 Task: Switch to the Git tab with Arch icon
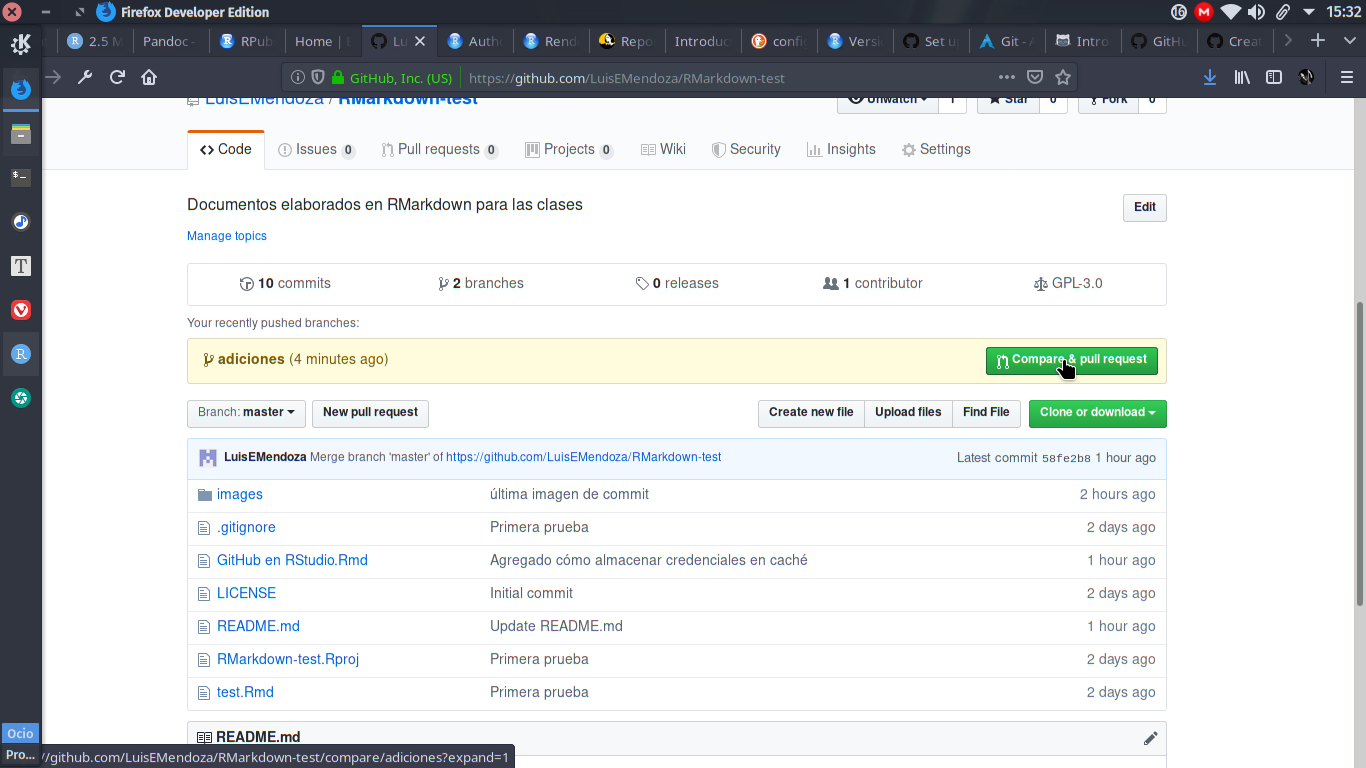1007,41
